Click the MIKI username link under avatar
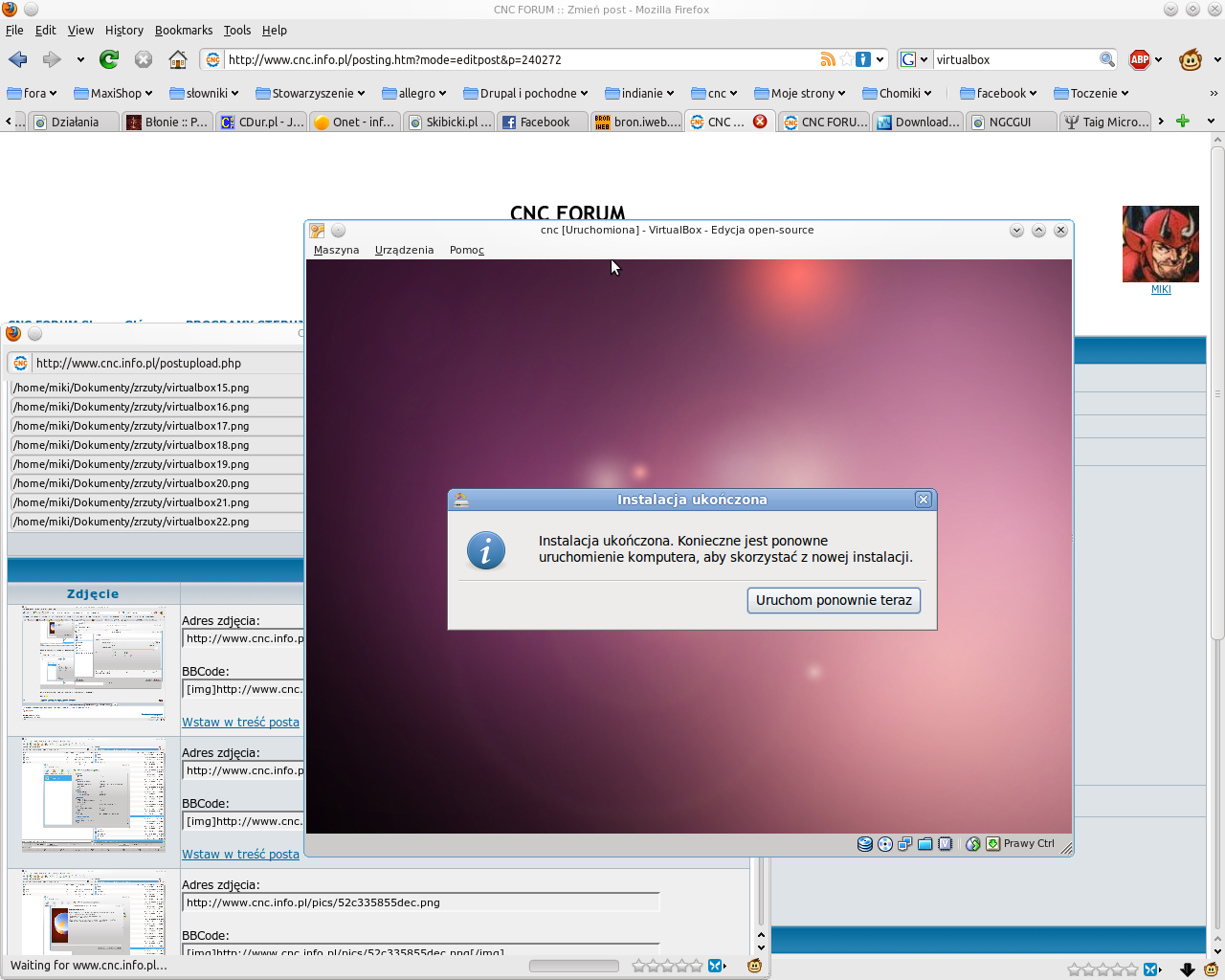 click(x=1161, y=289)
